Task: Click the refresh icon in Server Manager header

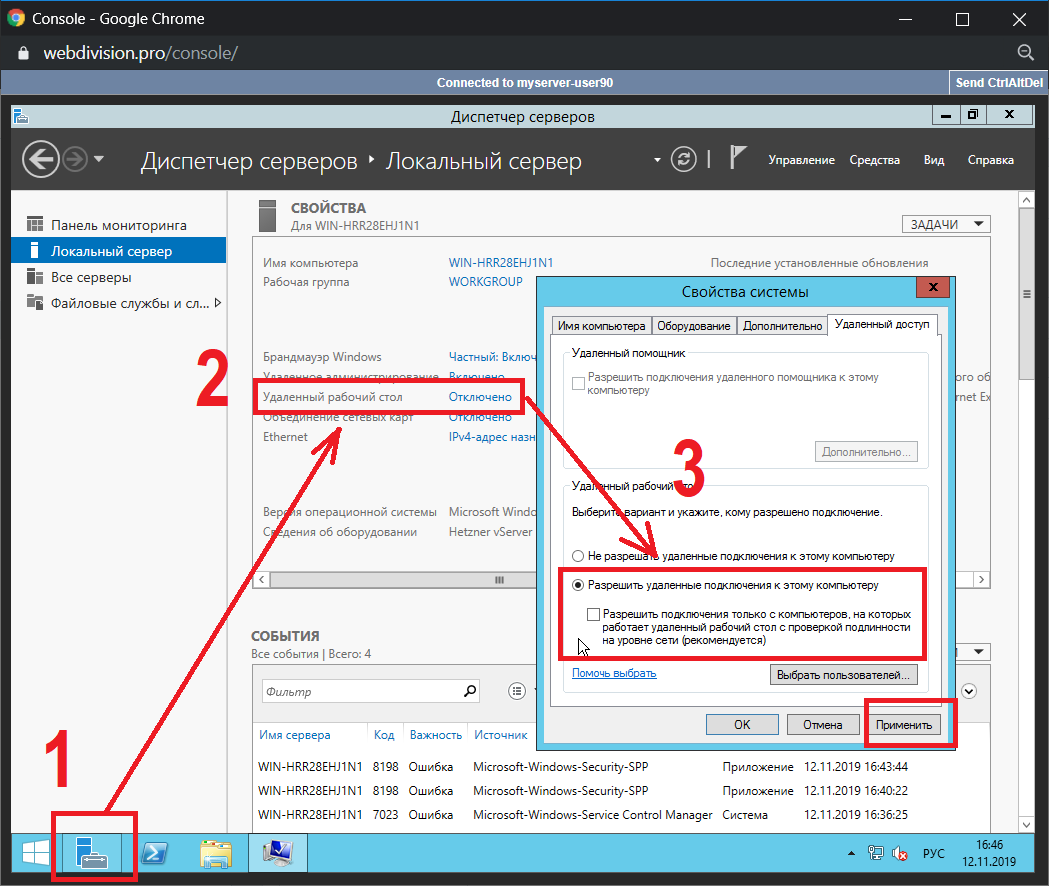Action: (683, 159)
